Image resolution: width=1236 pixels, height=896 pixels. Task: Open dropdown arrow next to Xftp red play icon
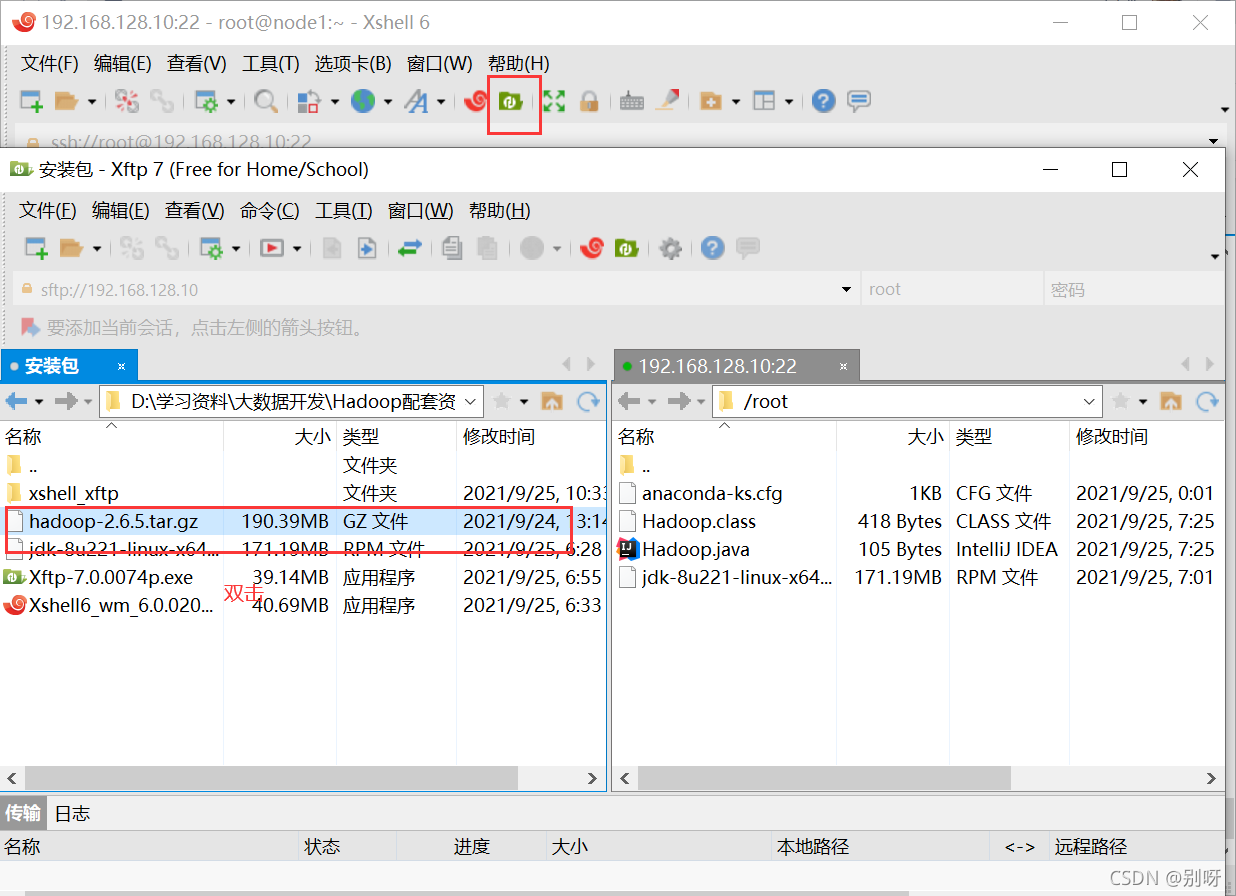[297, 248]
